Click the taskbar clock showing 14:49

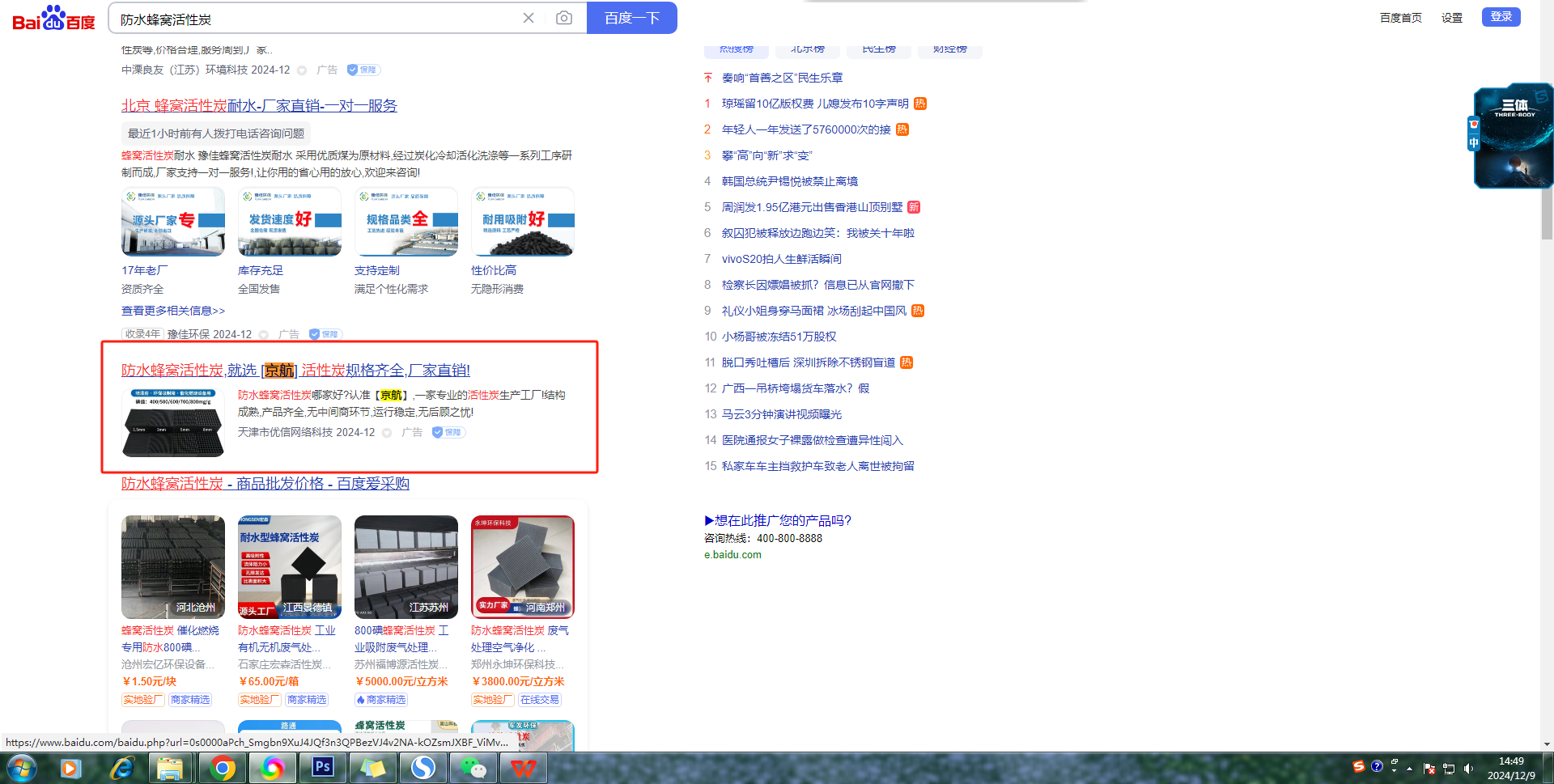point(1511,769)
